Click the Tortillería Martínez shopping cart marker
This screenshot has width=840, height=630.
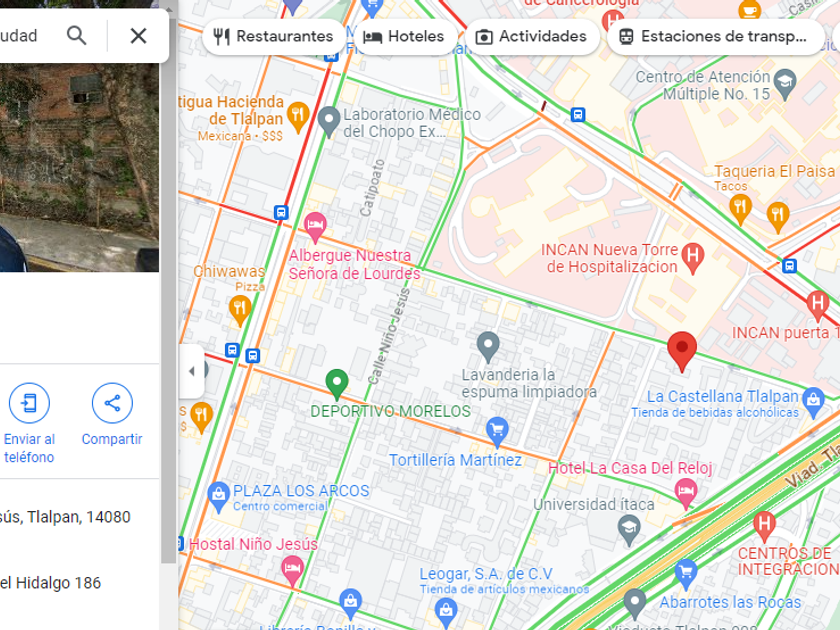497,432
